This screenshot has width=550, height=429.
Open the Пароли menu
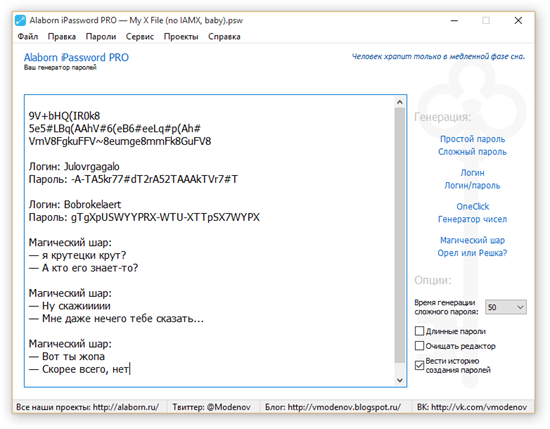point(101,36)
